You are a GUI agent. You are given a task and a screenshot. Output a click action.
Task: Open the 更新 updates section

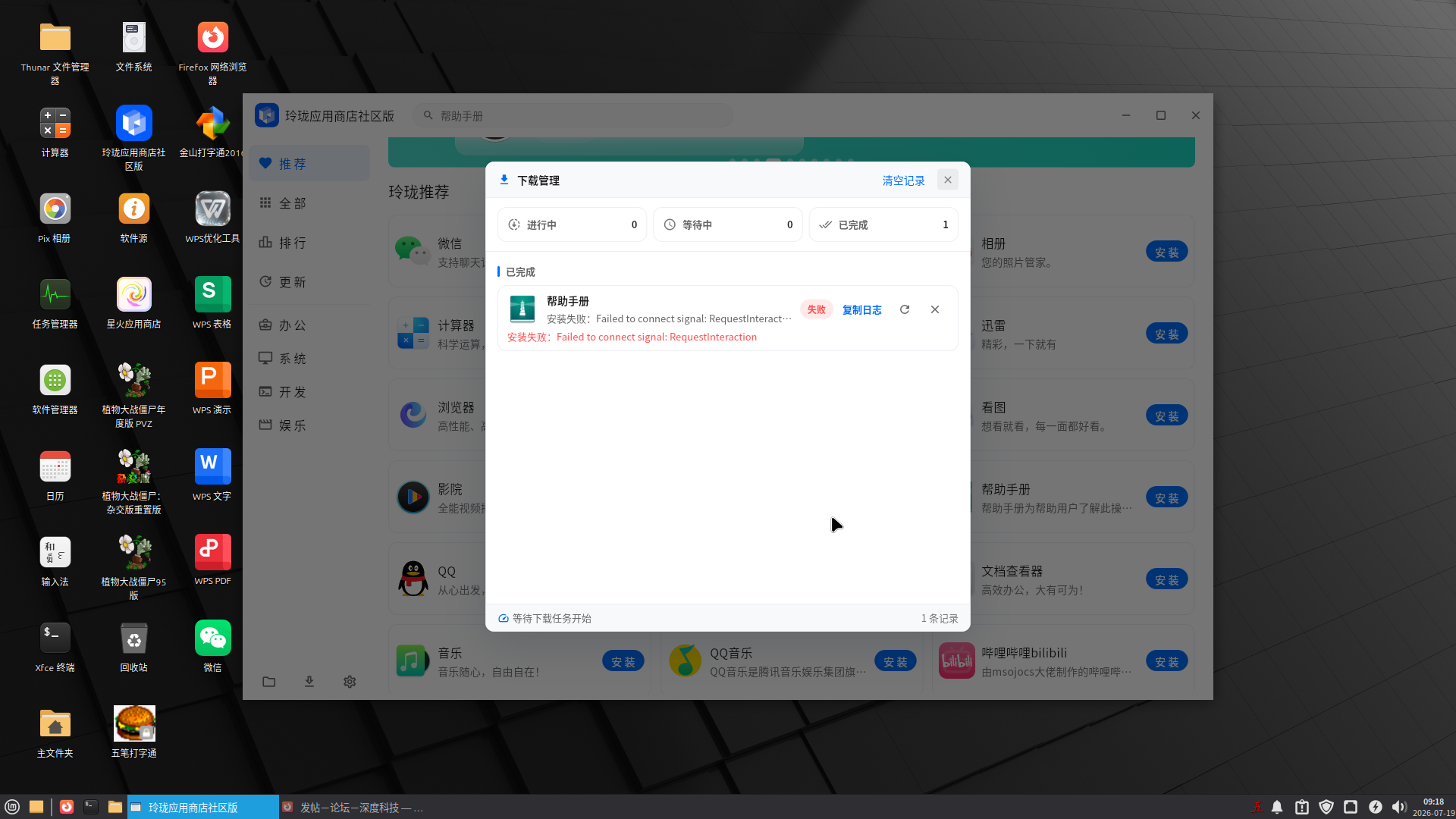[309, 282]
